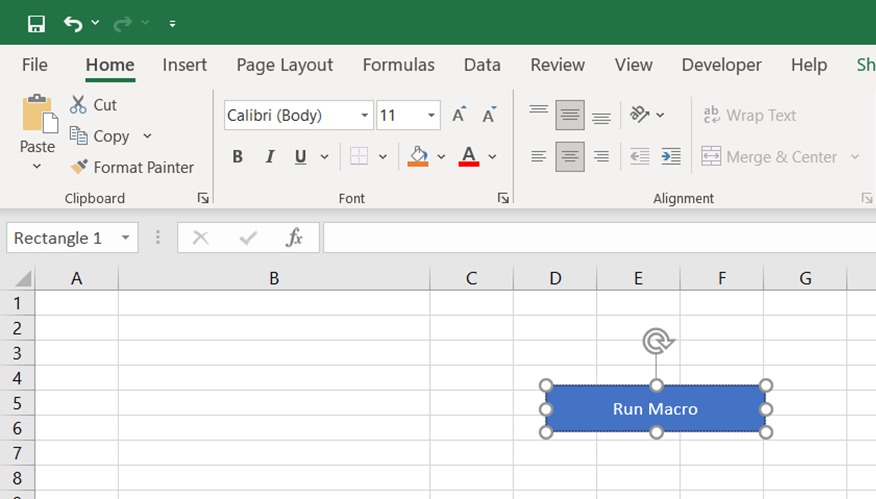Switch to the View tab

(x=634, y=65)
